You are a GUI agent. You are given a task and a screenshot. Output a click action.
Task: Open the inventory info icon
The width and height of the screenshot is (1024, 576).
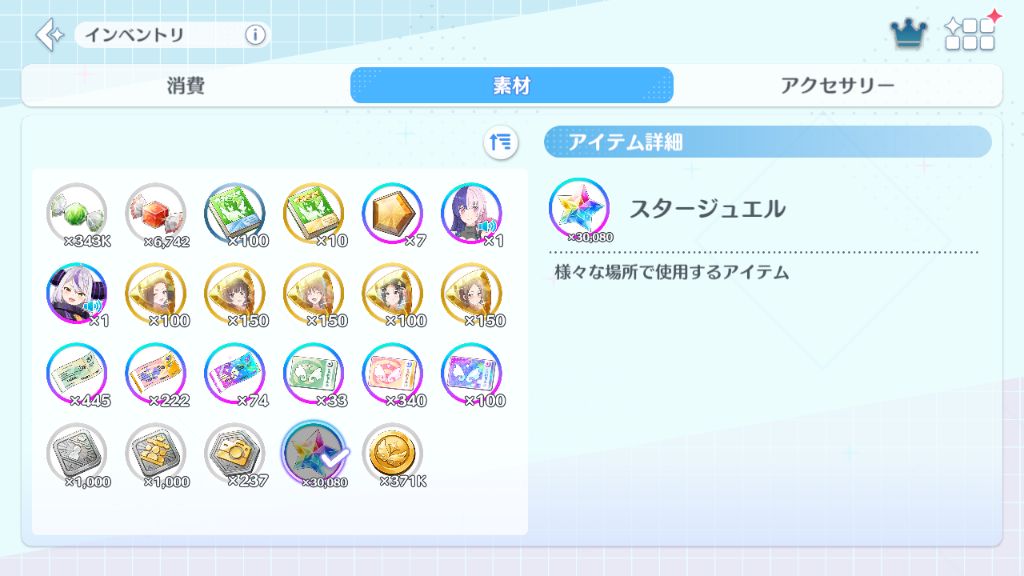pos(255,35)
